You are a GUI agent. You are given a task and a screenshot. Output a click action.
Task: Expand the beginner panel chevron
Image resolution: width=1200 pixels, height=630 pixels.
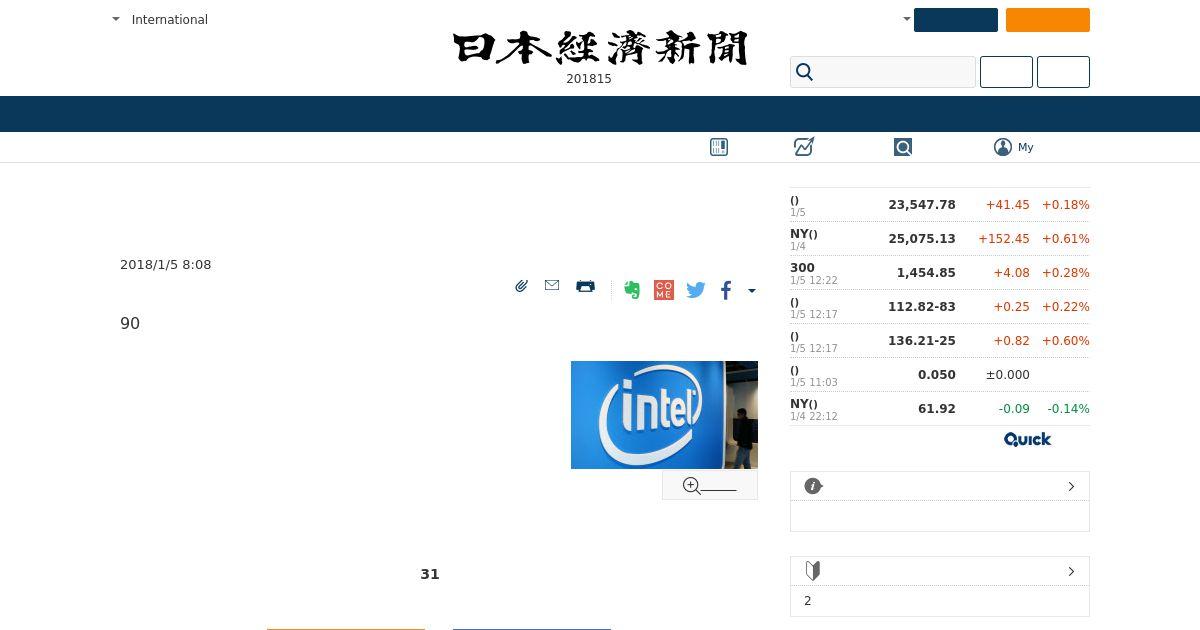click(1071, 571)
